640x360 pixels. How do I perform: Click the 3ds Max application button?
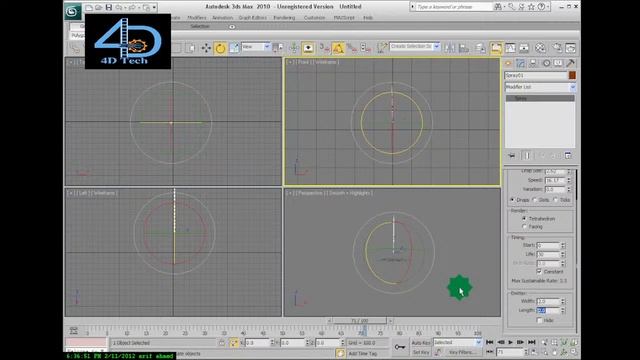click(x=73, y=11)
